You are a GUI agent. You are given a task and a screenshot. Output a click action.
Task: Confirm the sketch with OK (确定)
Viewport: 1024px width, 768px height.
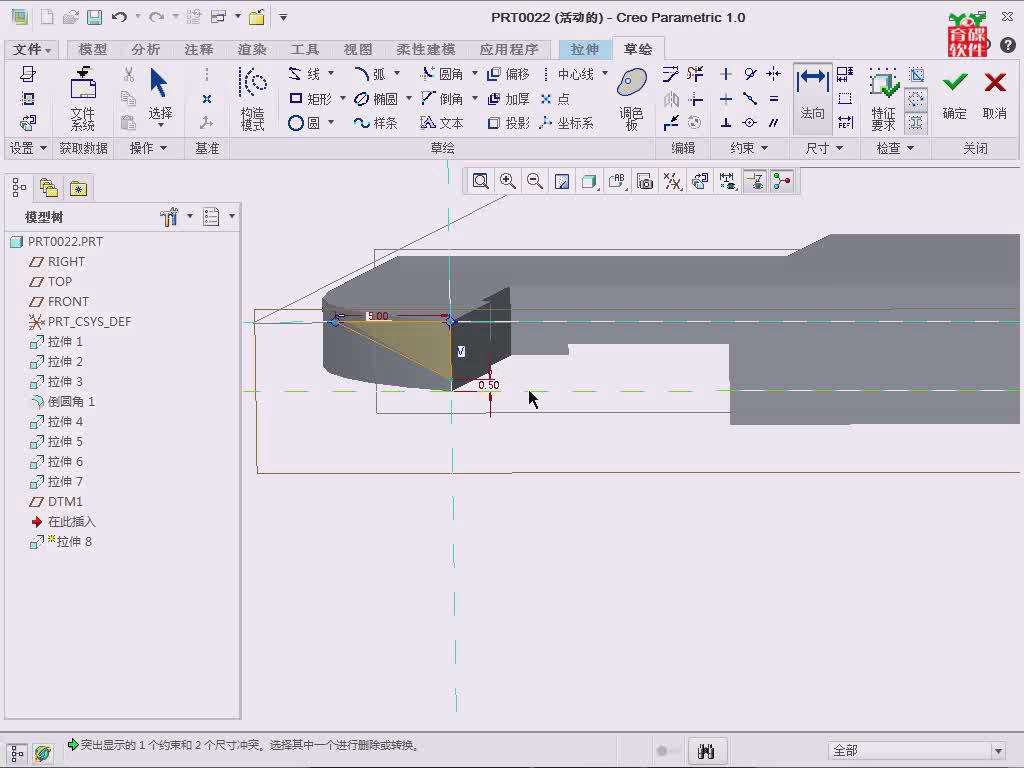click(955, 95)
